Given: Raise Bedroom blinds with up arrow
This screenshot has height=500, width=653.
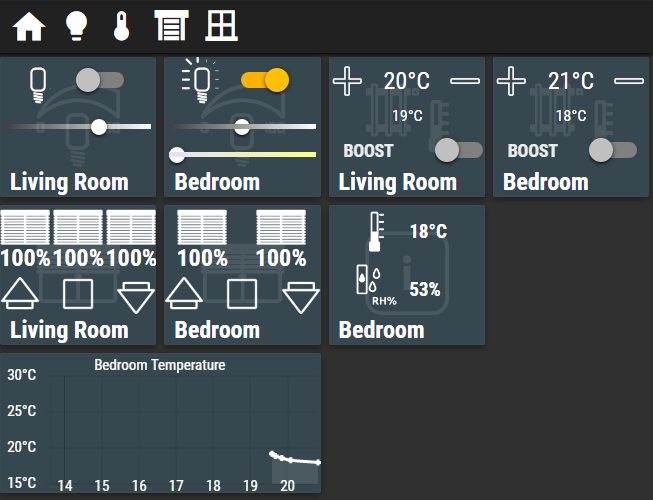Looking at the screenshot, I should pyautogui.click(x=184, y=294).
